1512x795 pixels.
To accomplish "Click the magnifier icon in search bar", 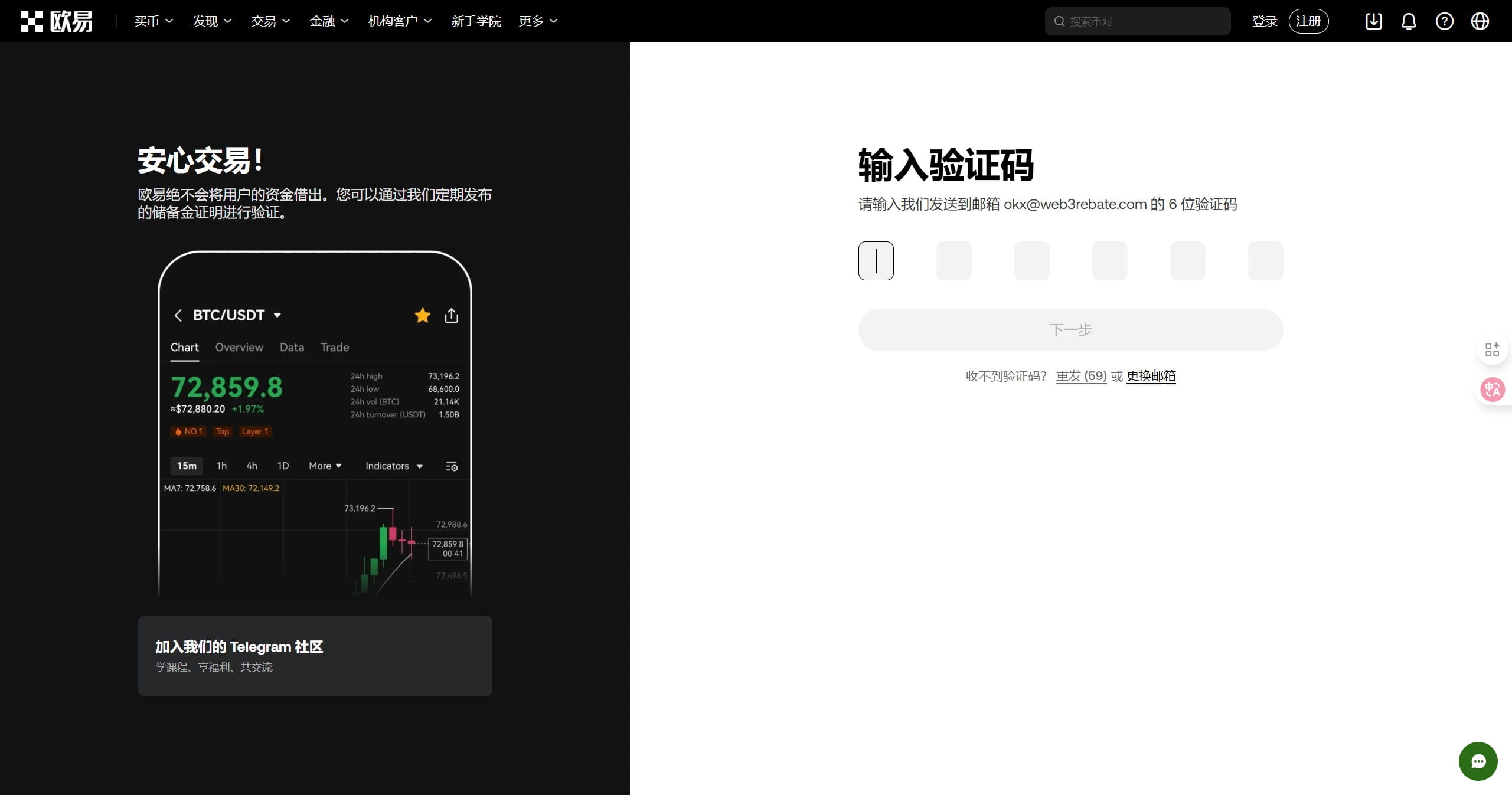I will click(1060, 21).
